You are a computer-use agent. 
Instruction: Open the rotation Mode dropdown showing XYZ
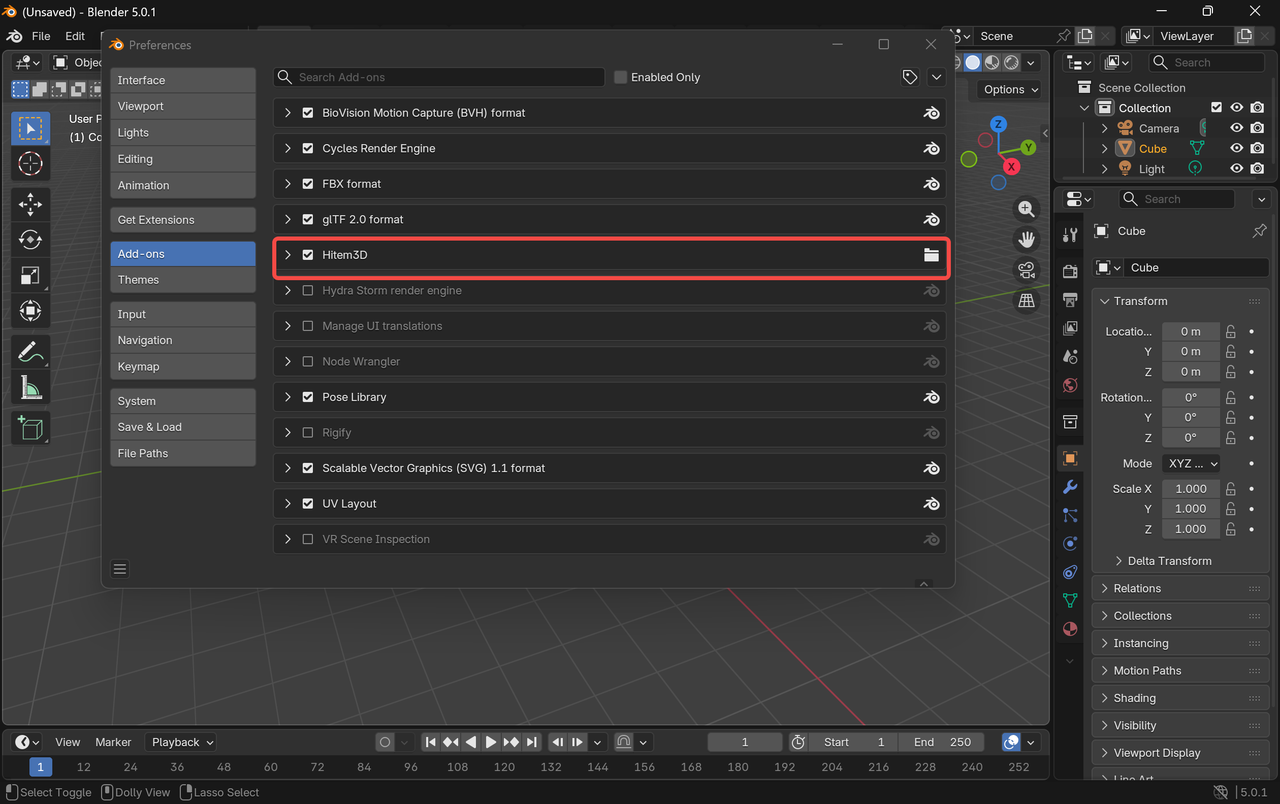(x=1191, y=463)
